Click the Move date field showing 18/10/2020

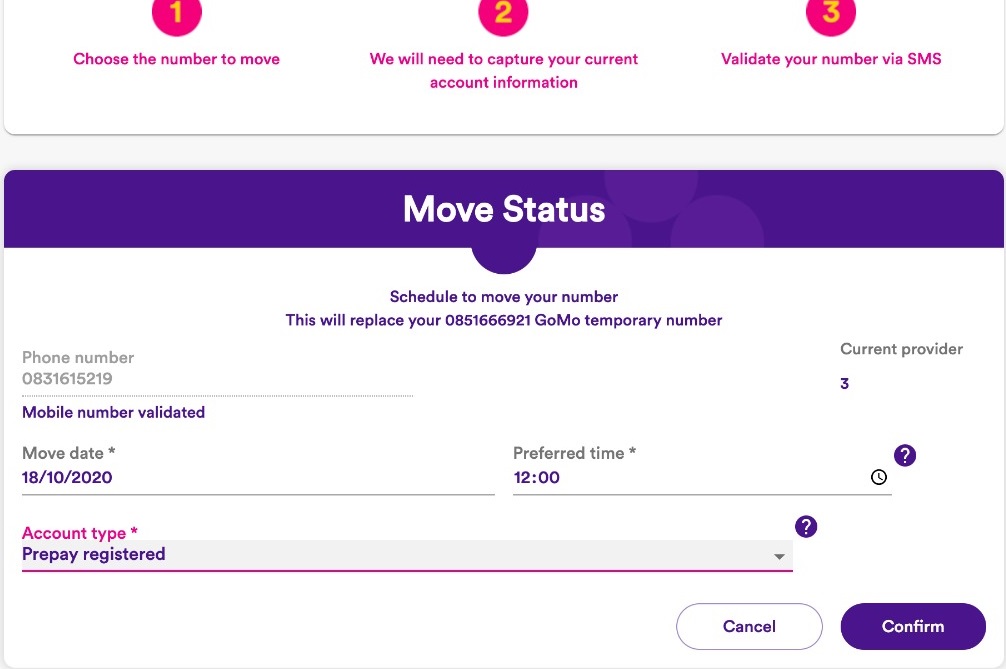[x=67, y=477]
